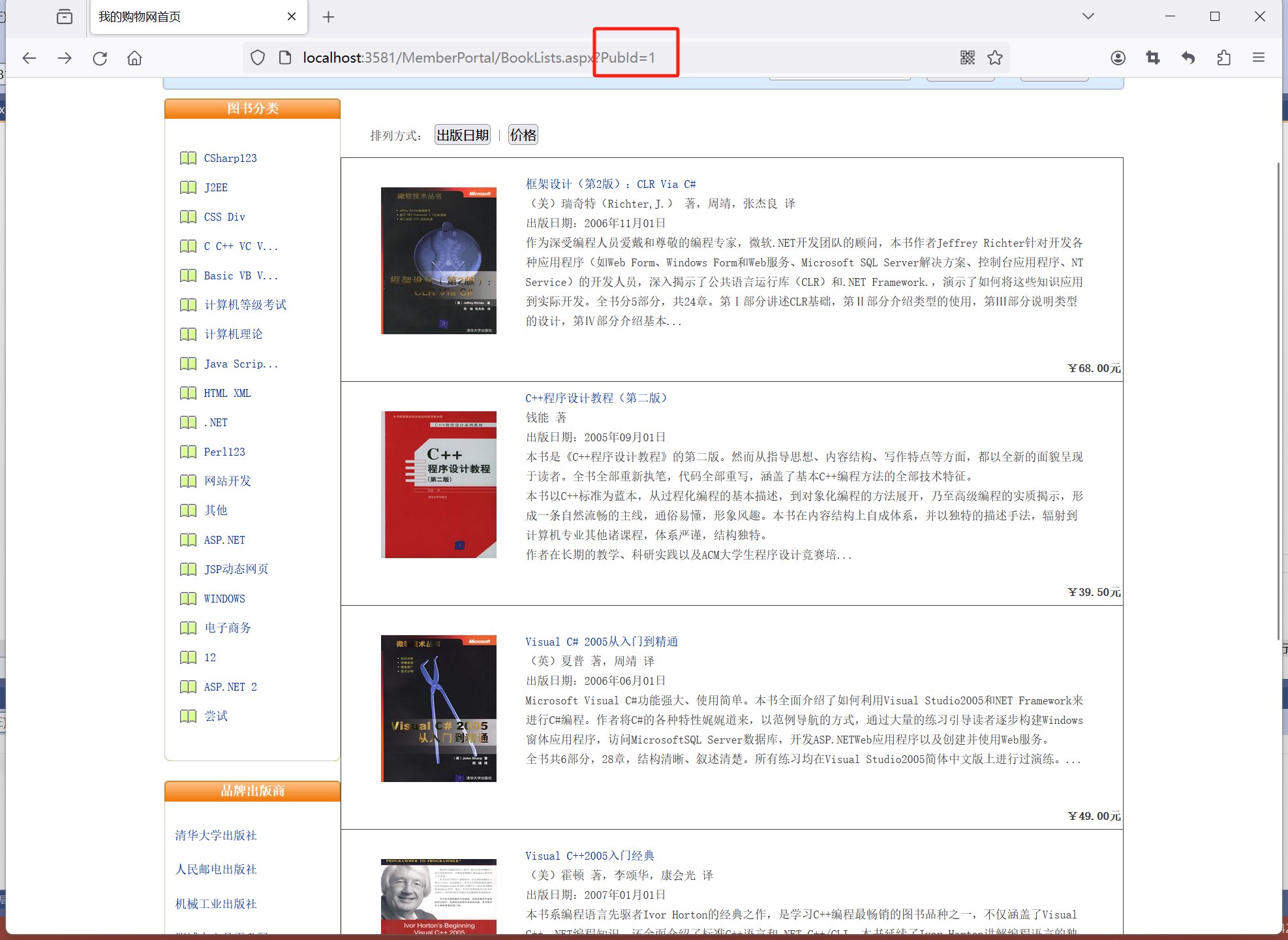Open a new browser tab

(328, 17)
